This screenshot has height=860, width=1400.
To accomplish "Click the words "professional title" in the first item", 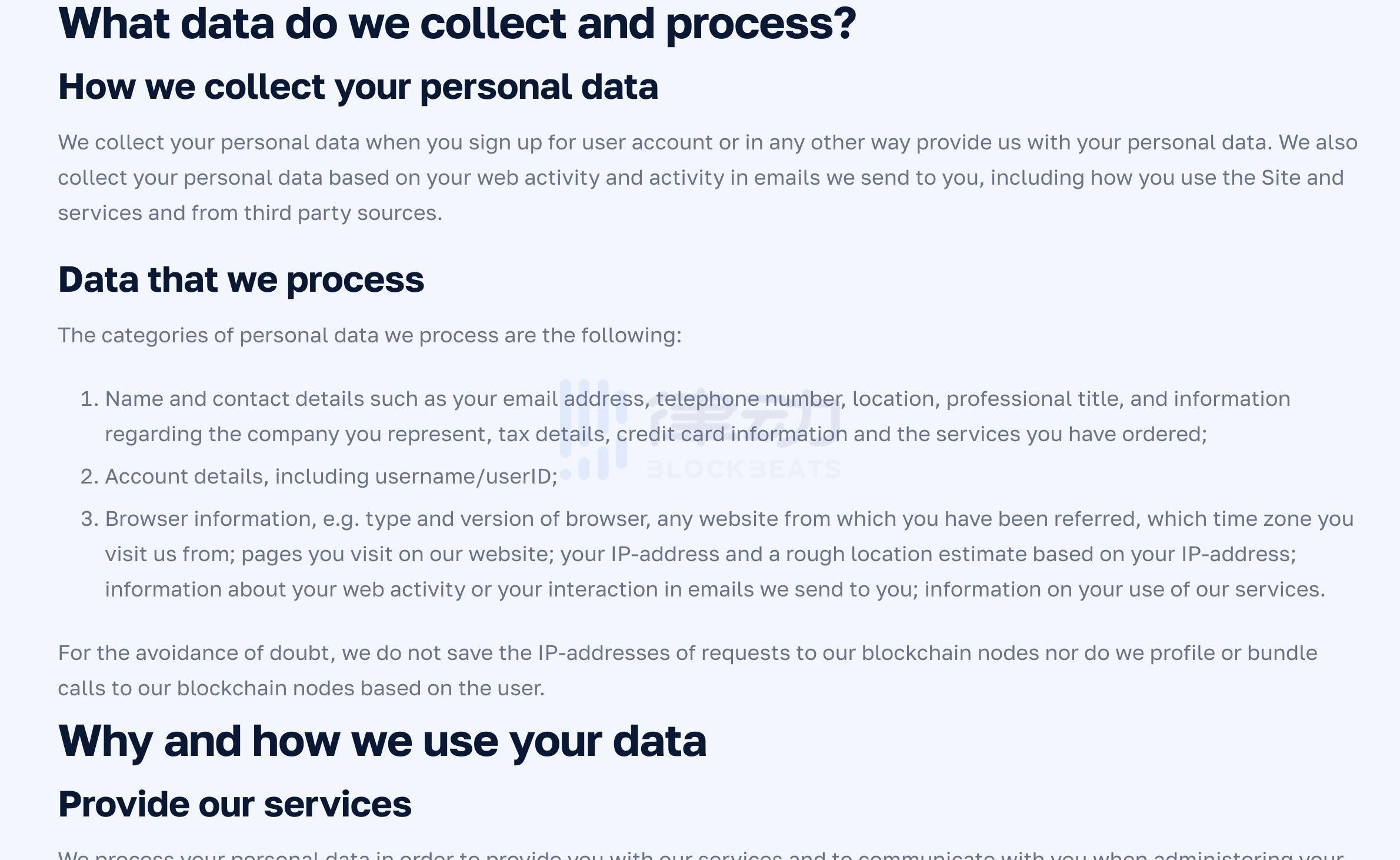I will (1034, 399).
